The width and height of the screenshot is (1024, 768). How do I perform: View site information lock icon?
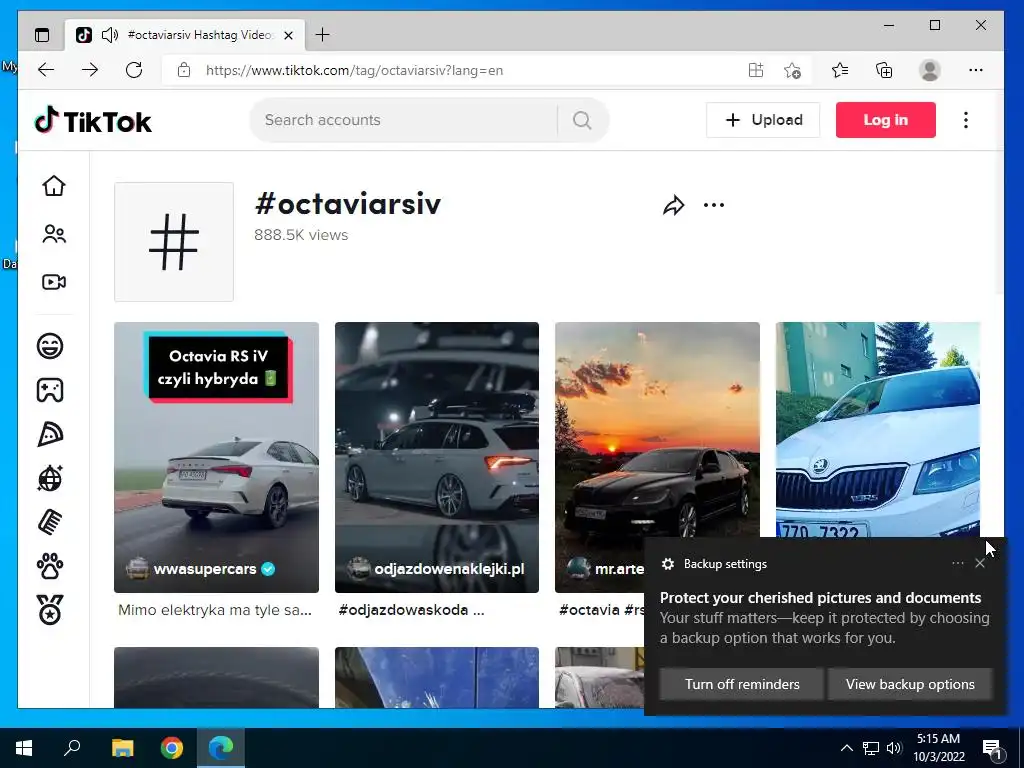184,70
